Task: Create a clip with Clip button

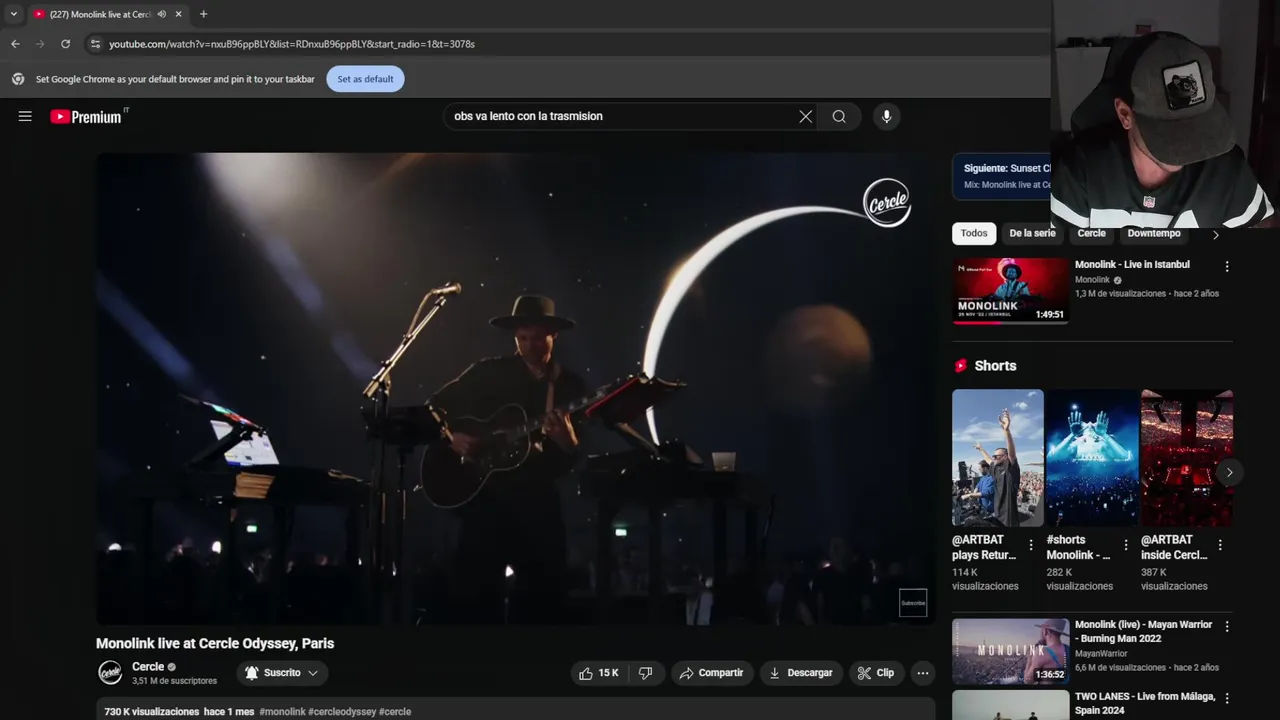Action: point(876,673)
